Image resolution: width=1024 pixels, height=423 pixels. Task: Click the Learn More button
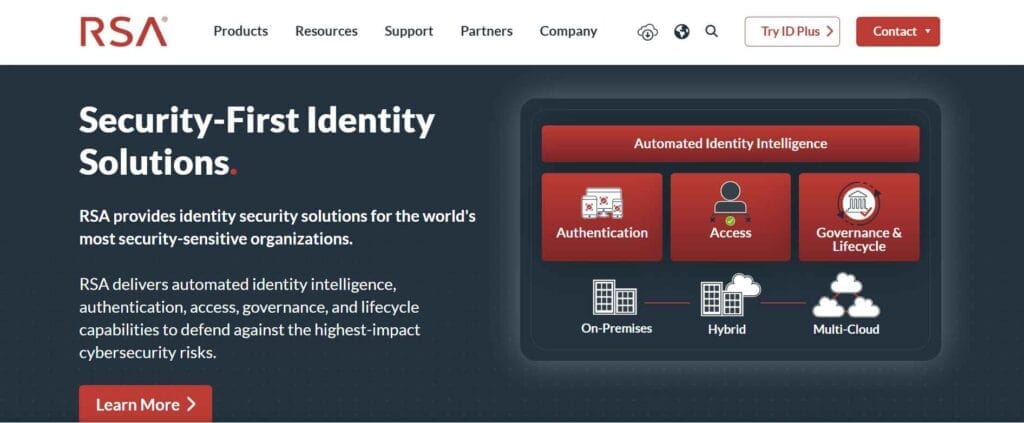pos(146,403)
